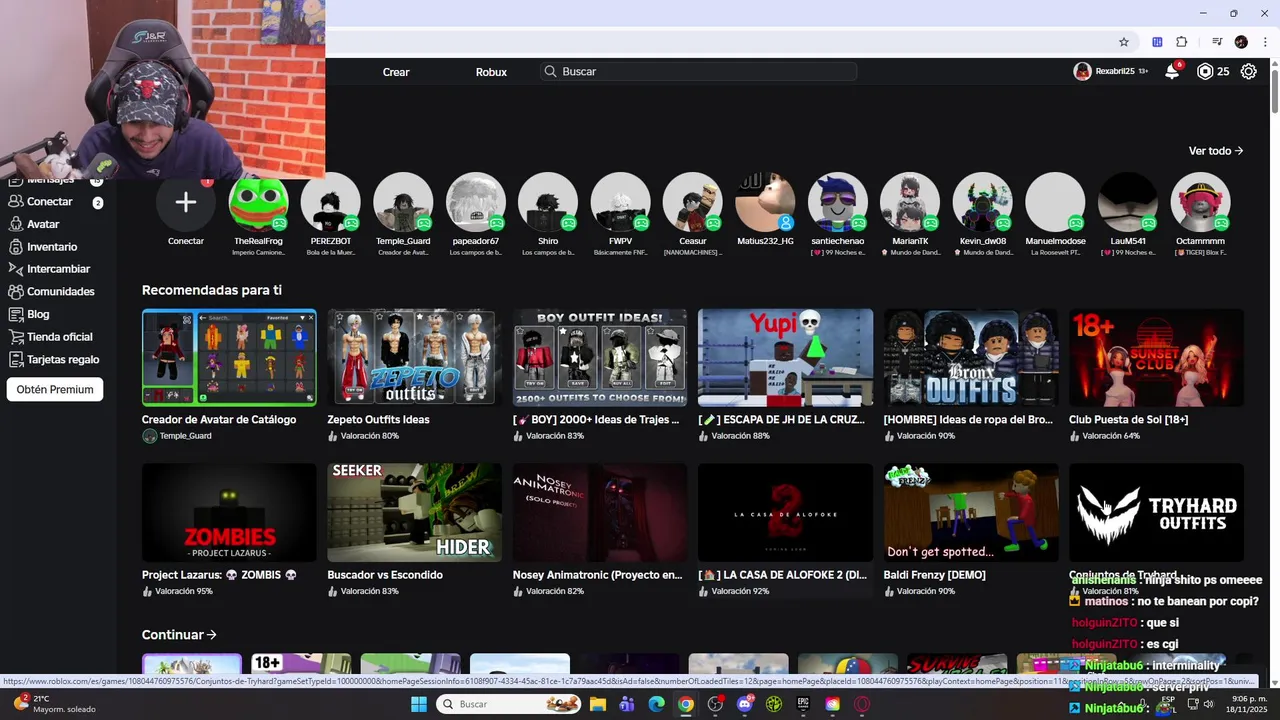Image resolution: width=1280 pixels, height=720 pixels.
Task: Click the Roblox Buscar search field
Action: click(698, 72)
